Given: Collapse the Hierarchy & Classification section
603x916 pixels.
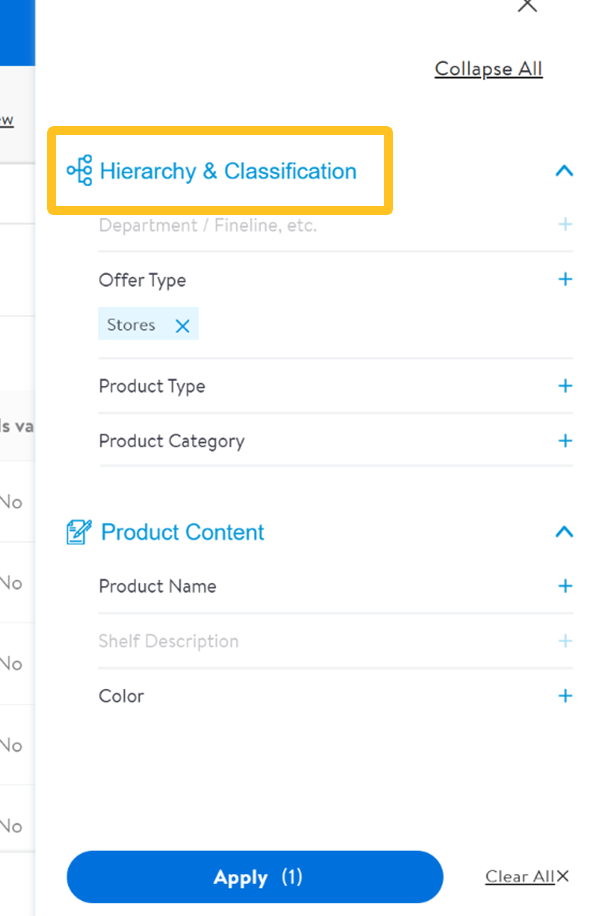Looking at the screenshot, I should pyautogui.click(x=564, y=171).
